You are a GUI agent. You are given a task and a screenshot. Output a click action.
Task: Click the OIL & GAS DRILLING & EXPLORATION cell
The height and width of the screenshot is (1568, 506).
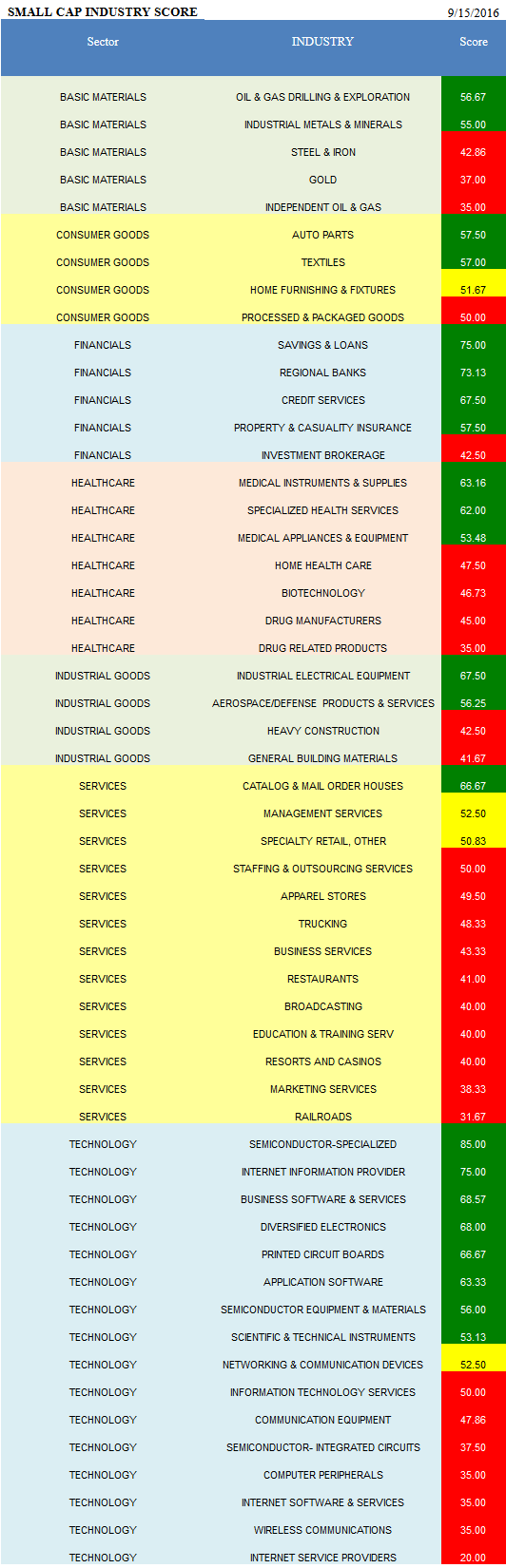point(322,97)
